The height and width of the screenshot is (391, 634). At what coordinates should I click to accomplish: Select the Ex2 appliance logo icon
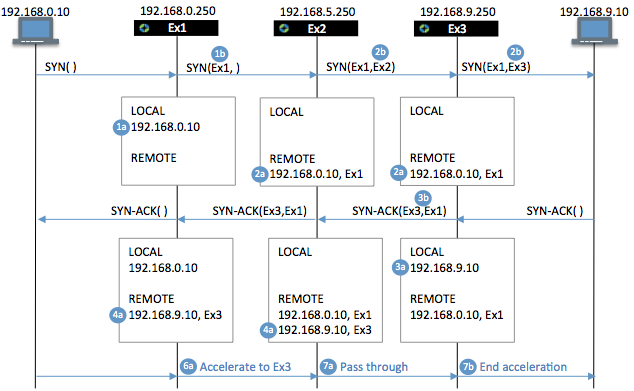tap(284, 28)
